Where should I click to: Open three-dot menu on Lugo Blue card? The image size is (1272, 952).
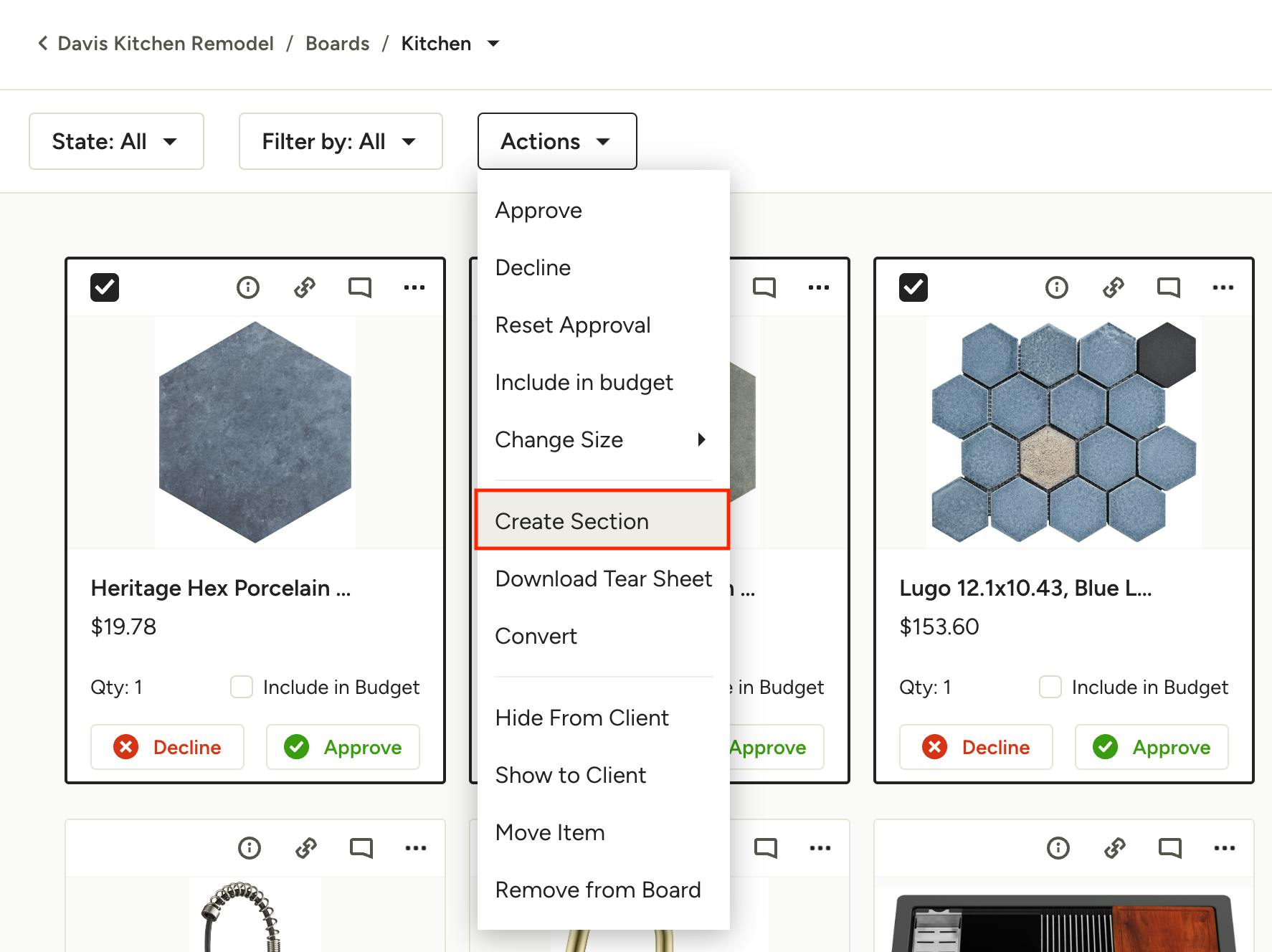1223,287
